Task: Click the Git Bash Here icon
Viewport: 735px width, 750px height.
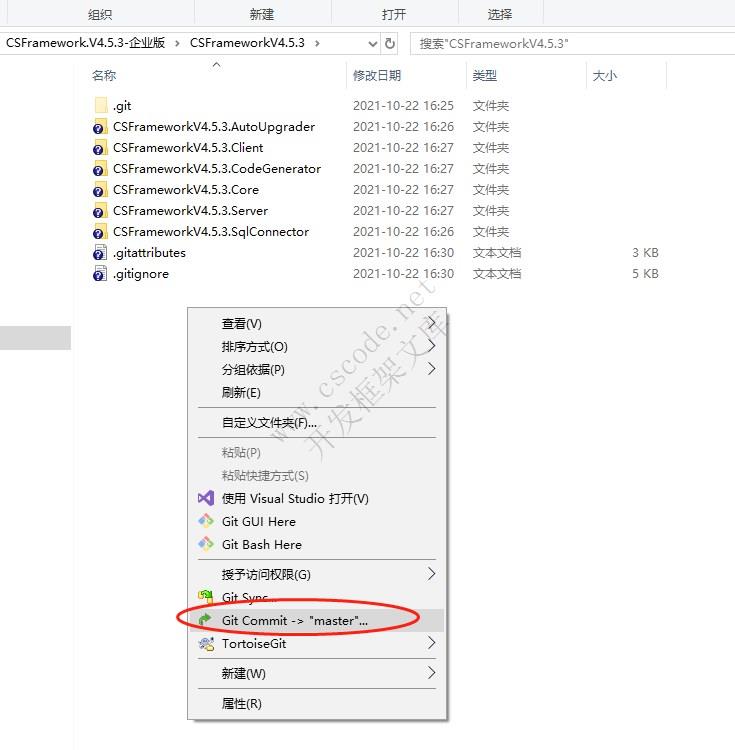Action: pos(206,544)
